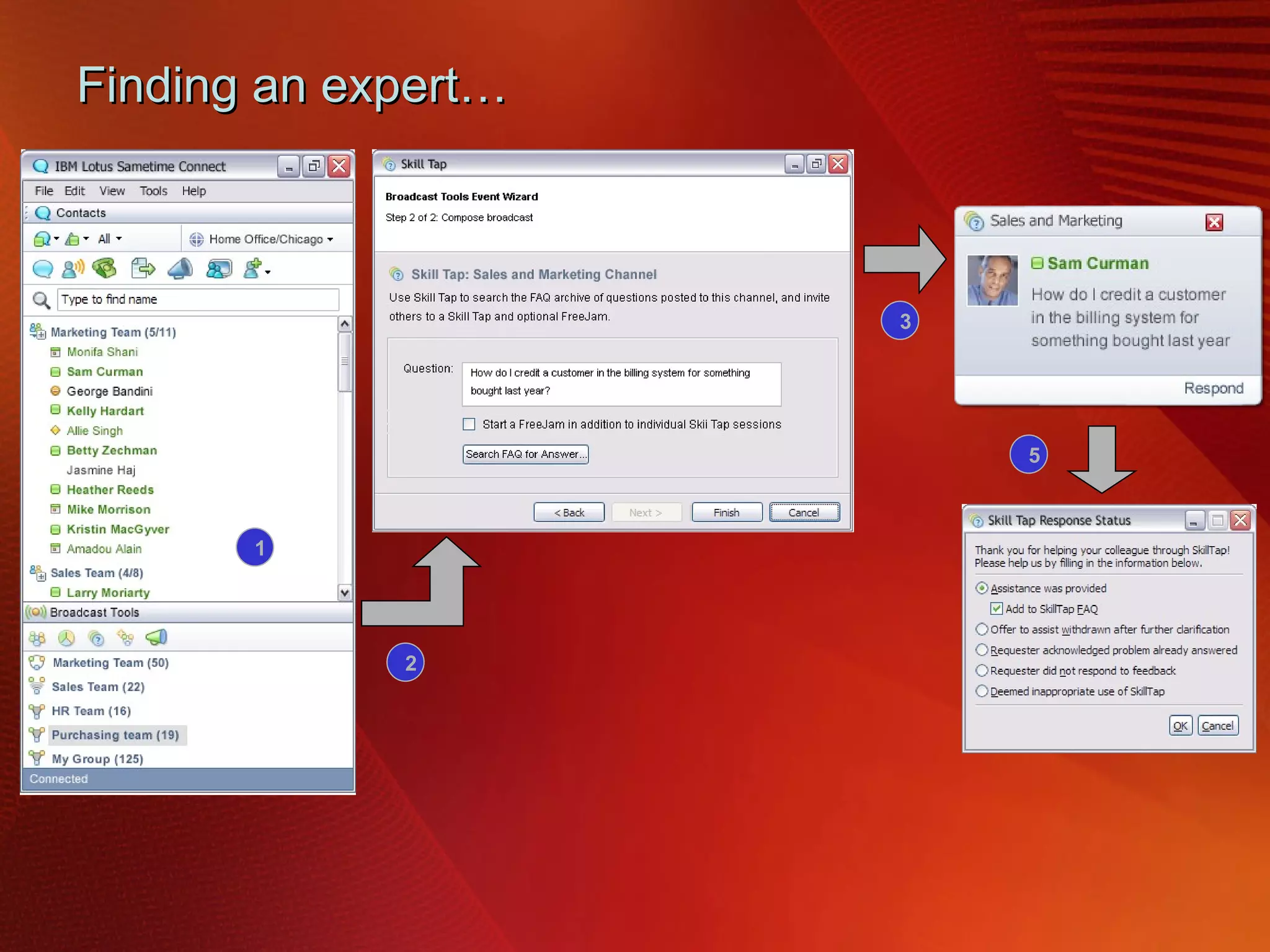Click the Question text field in Skill Tap
1270x952 pixels.
click(621, 384)
